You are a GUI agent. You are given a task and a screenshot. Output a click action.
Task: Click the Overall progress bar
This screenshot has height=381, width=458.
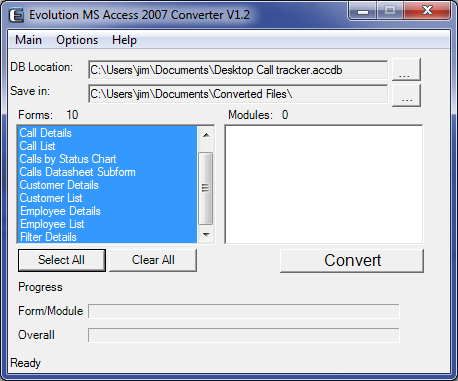tap(244, 335)
